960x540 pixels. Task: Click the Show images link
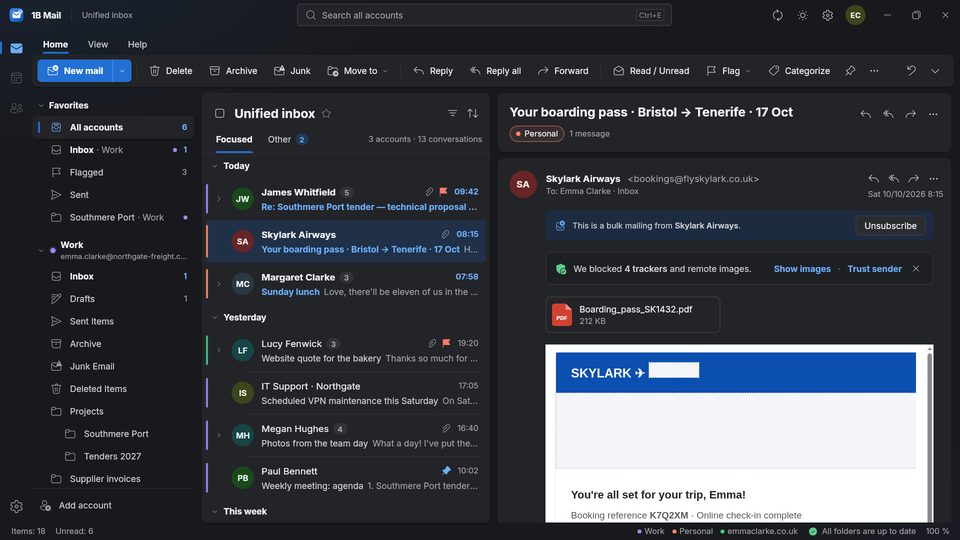(x=802, y=269)
